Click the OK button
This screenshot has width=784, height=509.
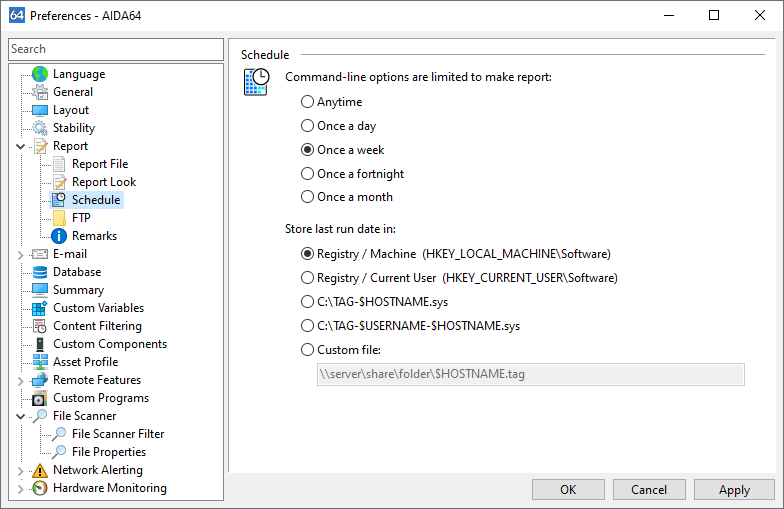[568, 490]
